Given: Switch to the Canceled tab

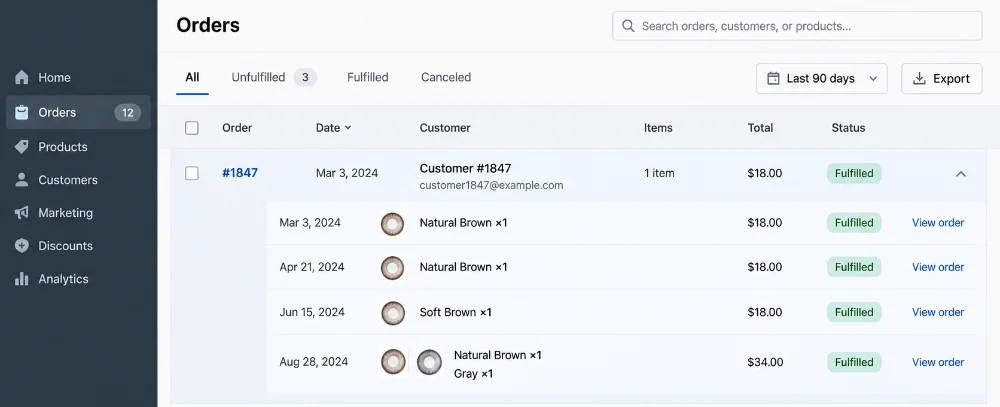Looking at the screenshot, I should click(x=446, y=77).
